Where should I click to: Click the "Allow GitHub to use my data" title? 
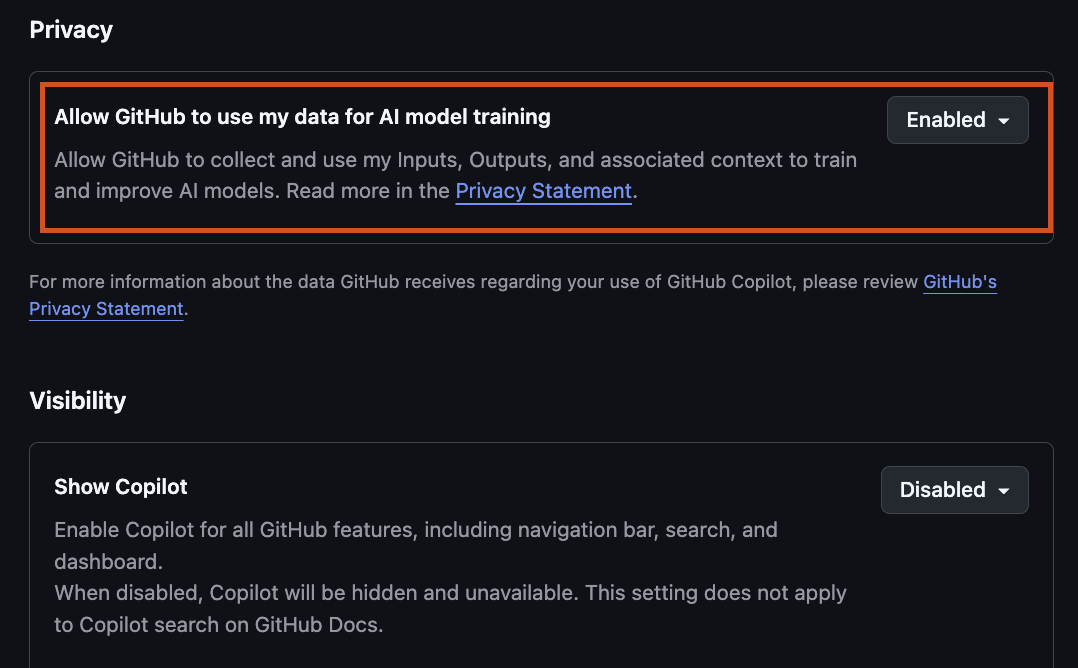click(302, 117)
